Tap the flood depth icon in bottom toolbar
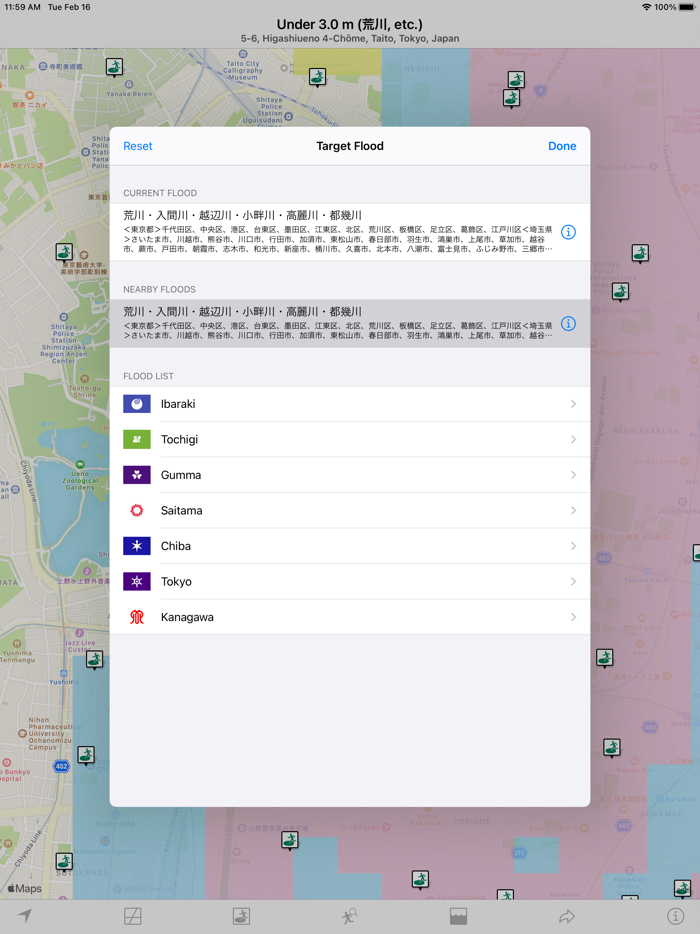The height and width of the screenshot is (934, 700). click(x=458, y=916)
